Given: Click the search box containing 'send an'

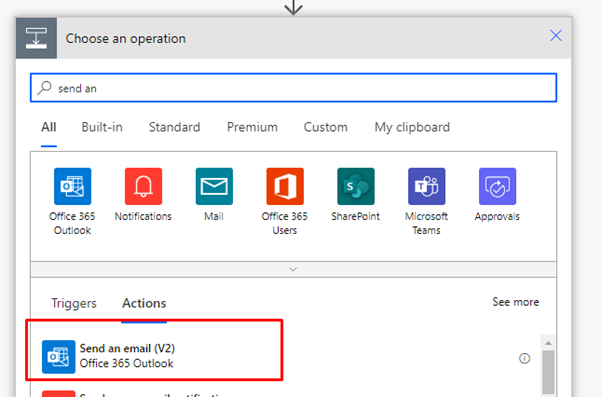Looking at the screenshot, I should [293, 88].
